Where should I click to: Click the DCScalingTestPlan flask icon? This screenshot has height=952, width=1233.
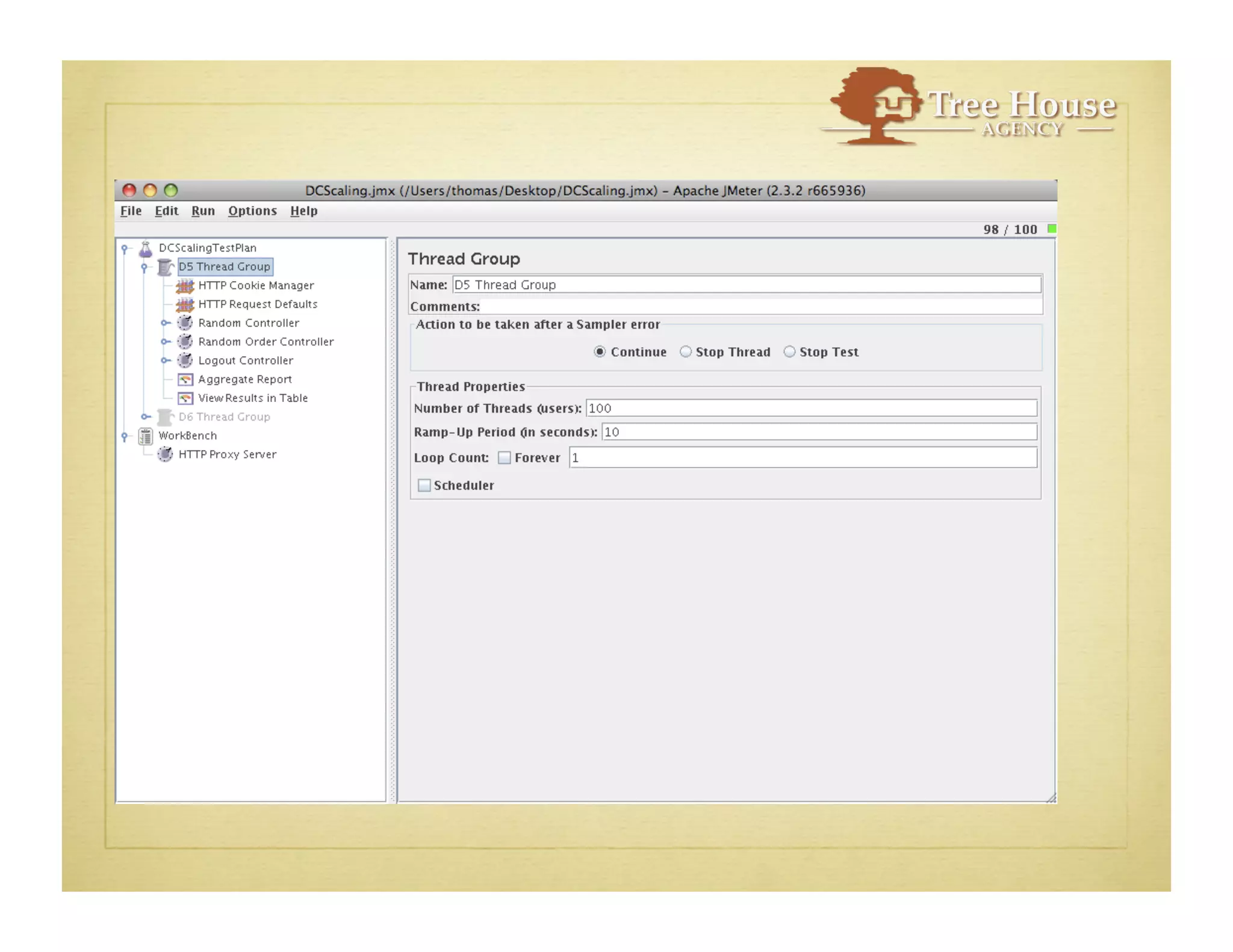click(145, 248)
